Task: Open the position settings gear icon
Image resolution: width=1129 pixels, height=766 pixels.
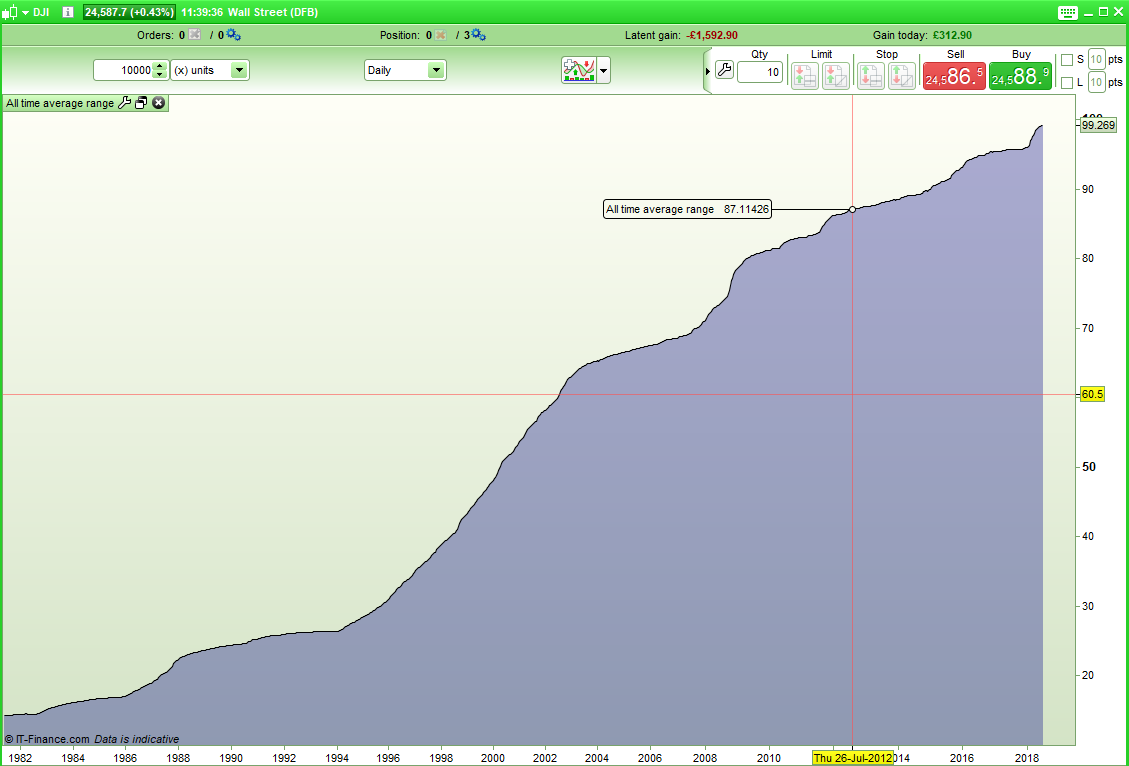Action: tap(478, 35)
